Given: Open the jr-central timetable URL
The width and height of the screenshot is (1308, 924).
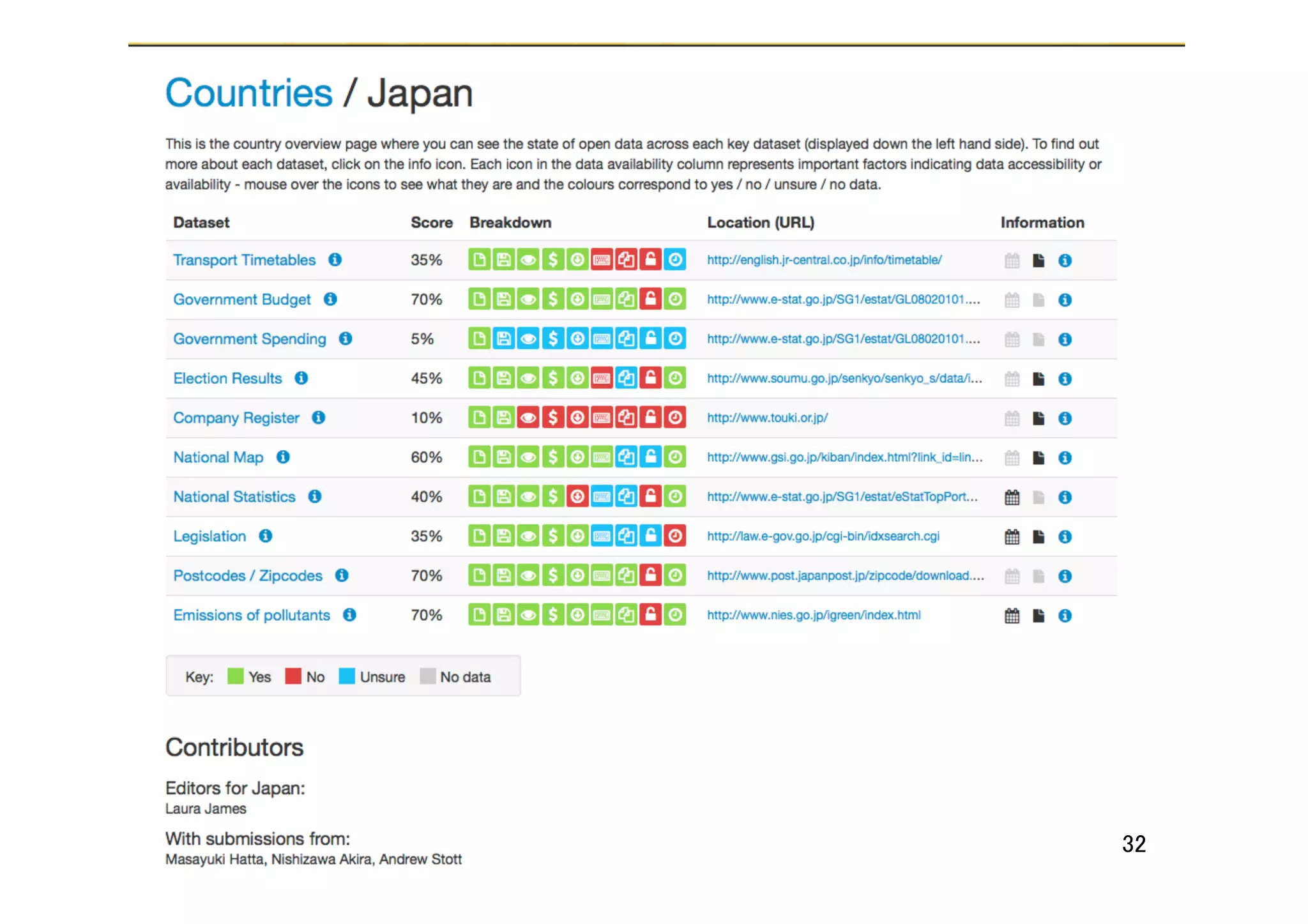Looking at the screenshot, I should click(824, 260).
